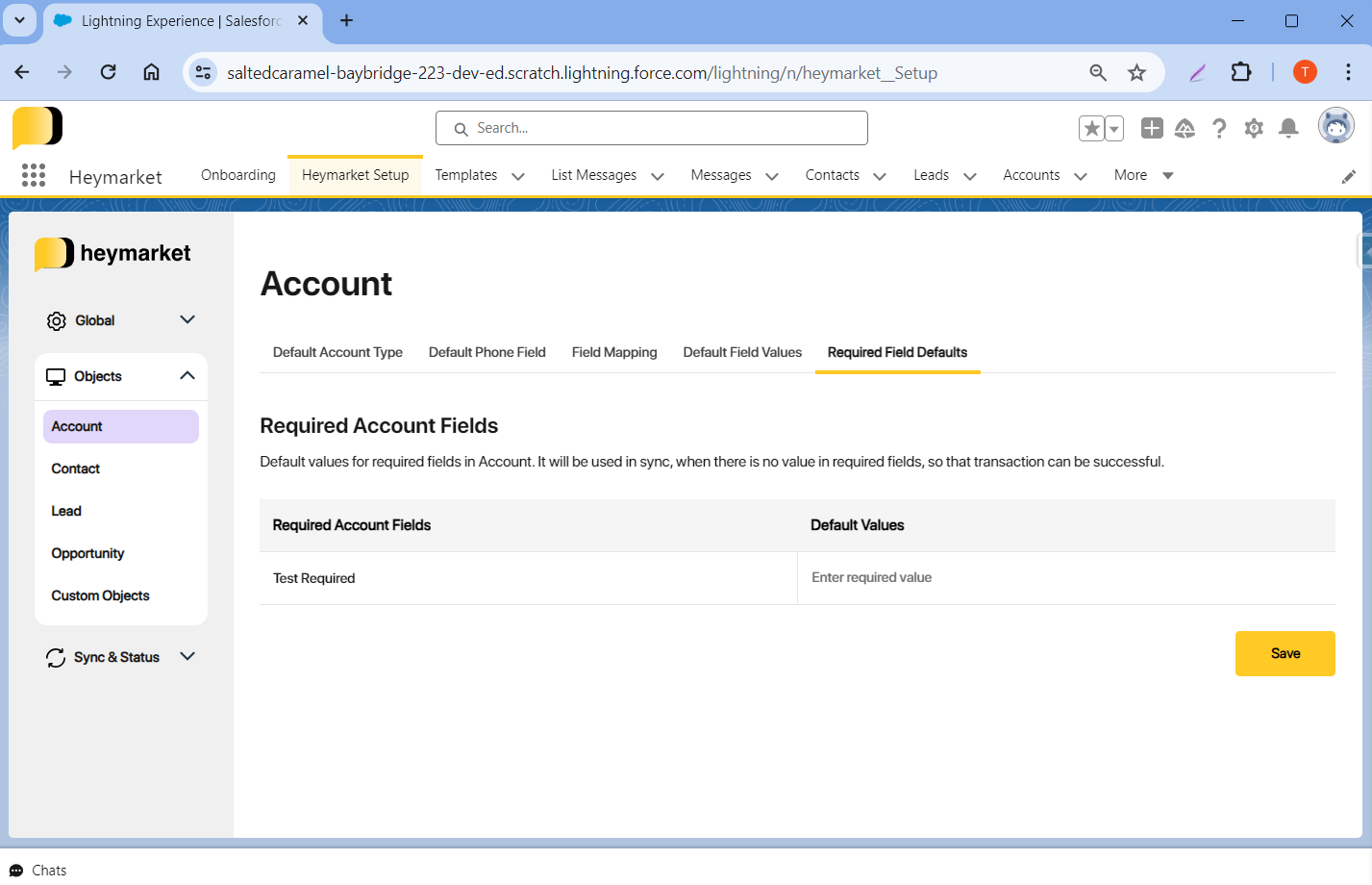
Task: Click the Required Account Fields column header
Action: [352, 525]
